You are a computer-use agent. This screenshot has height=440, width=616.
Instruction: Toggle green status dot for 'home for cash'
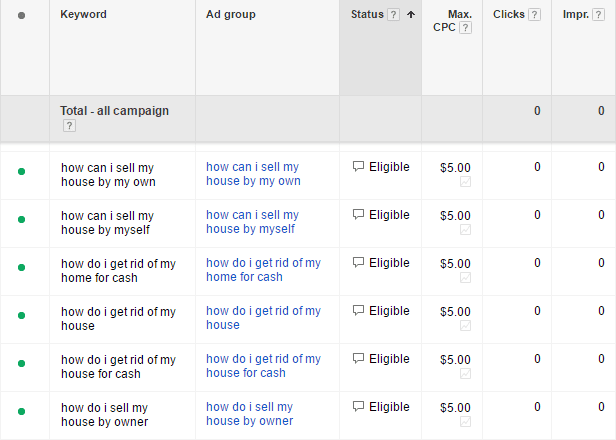coord(22,267)
